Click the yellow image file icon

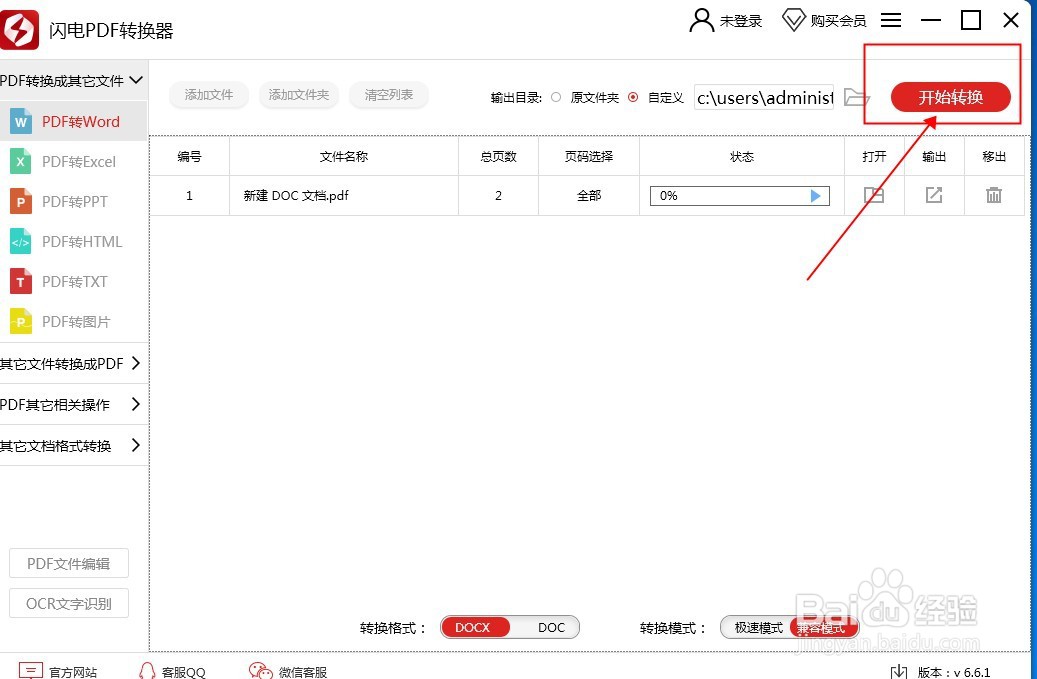coord(21,322)
